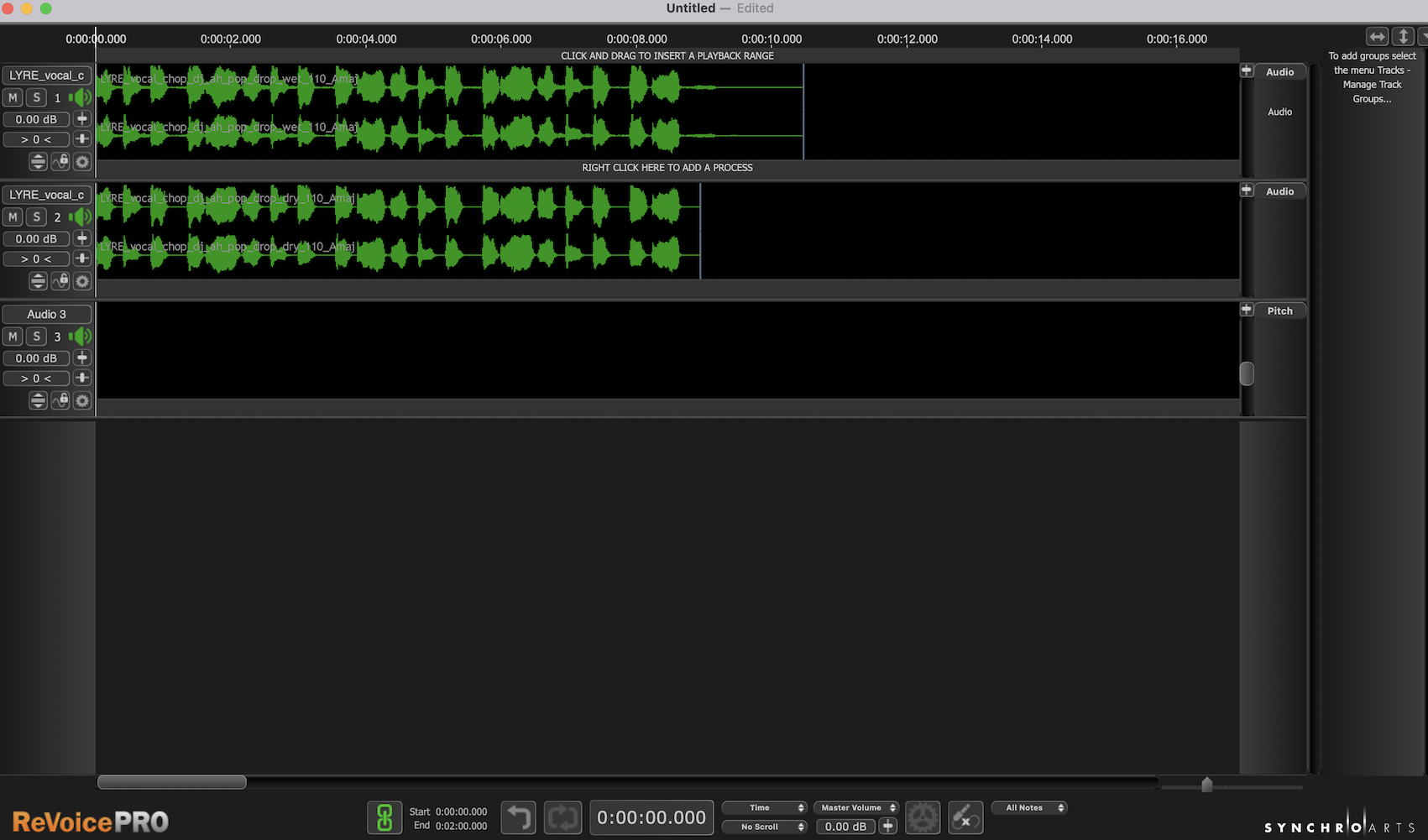Click vertical zoom fit arrows icon

click(1403, 37)
